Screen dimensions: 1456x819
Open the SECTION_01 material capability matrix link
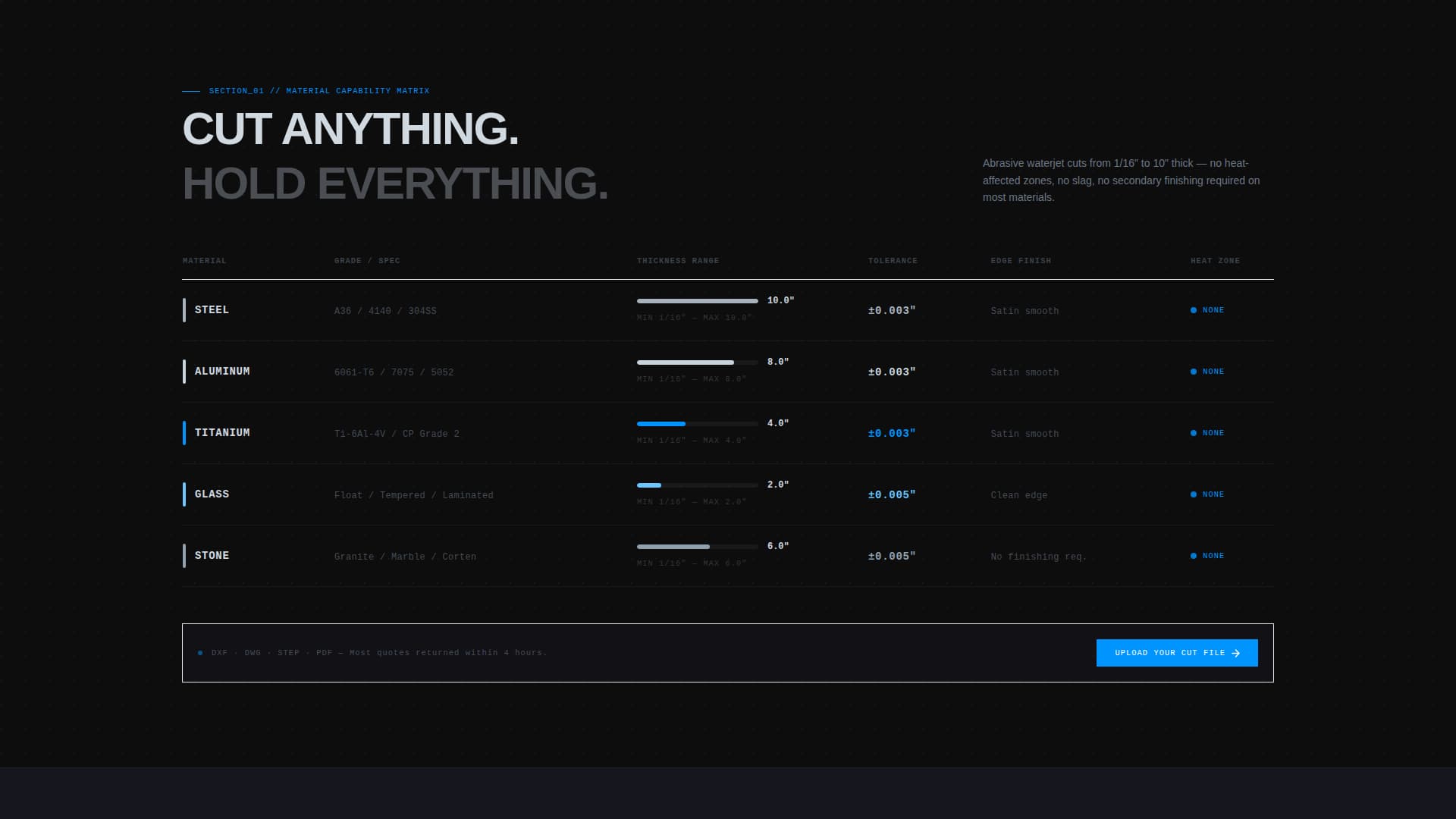coord(319,90)
